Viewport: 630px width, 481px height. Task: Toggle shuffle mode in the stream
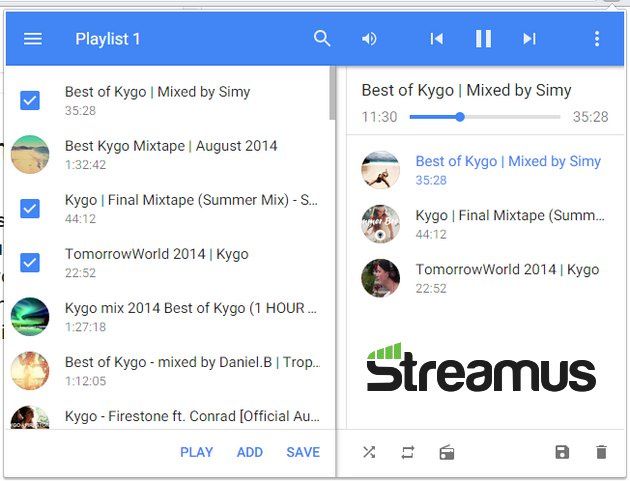pyautogui.click(x=369, y=452)
